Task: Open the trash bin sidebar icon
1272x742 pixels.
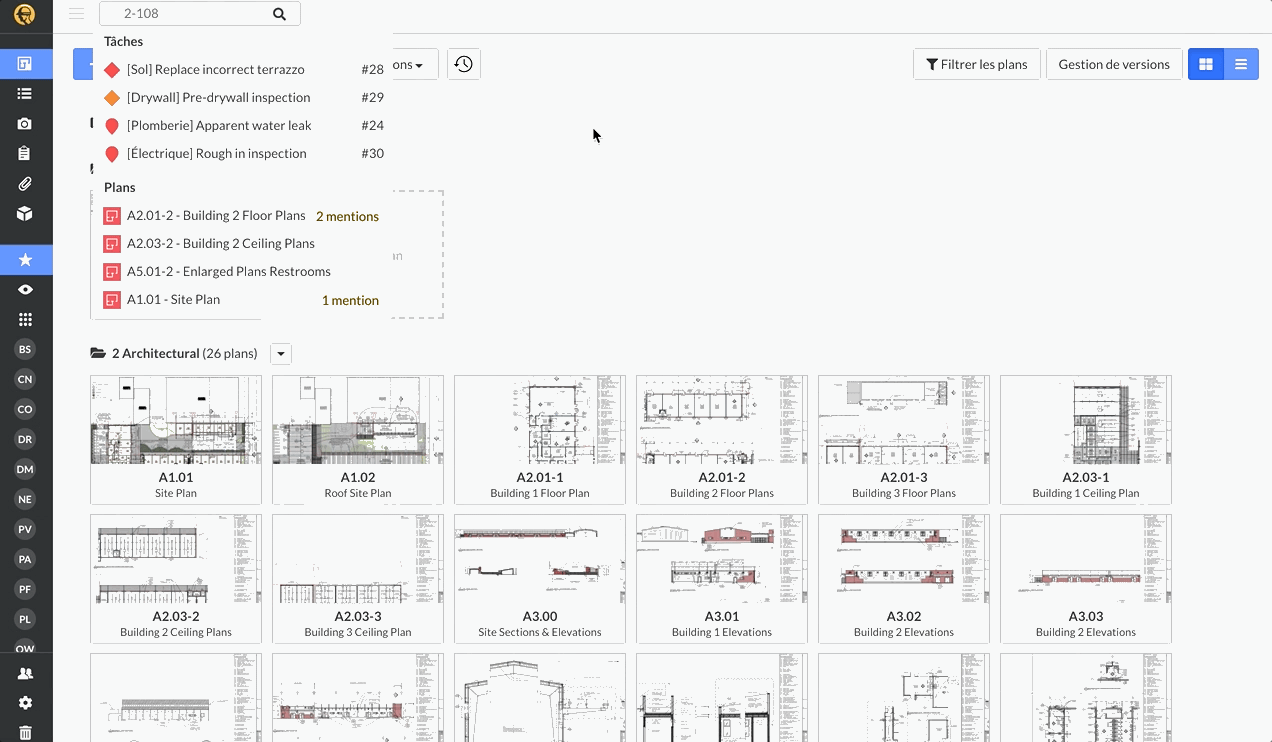Action: 25,732
